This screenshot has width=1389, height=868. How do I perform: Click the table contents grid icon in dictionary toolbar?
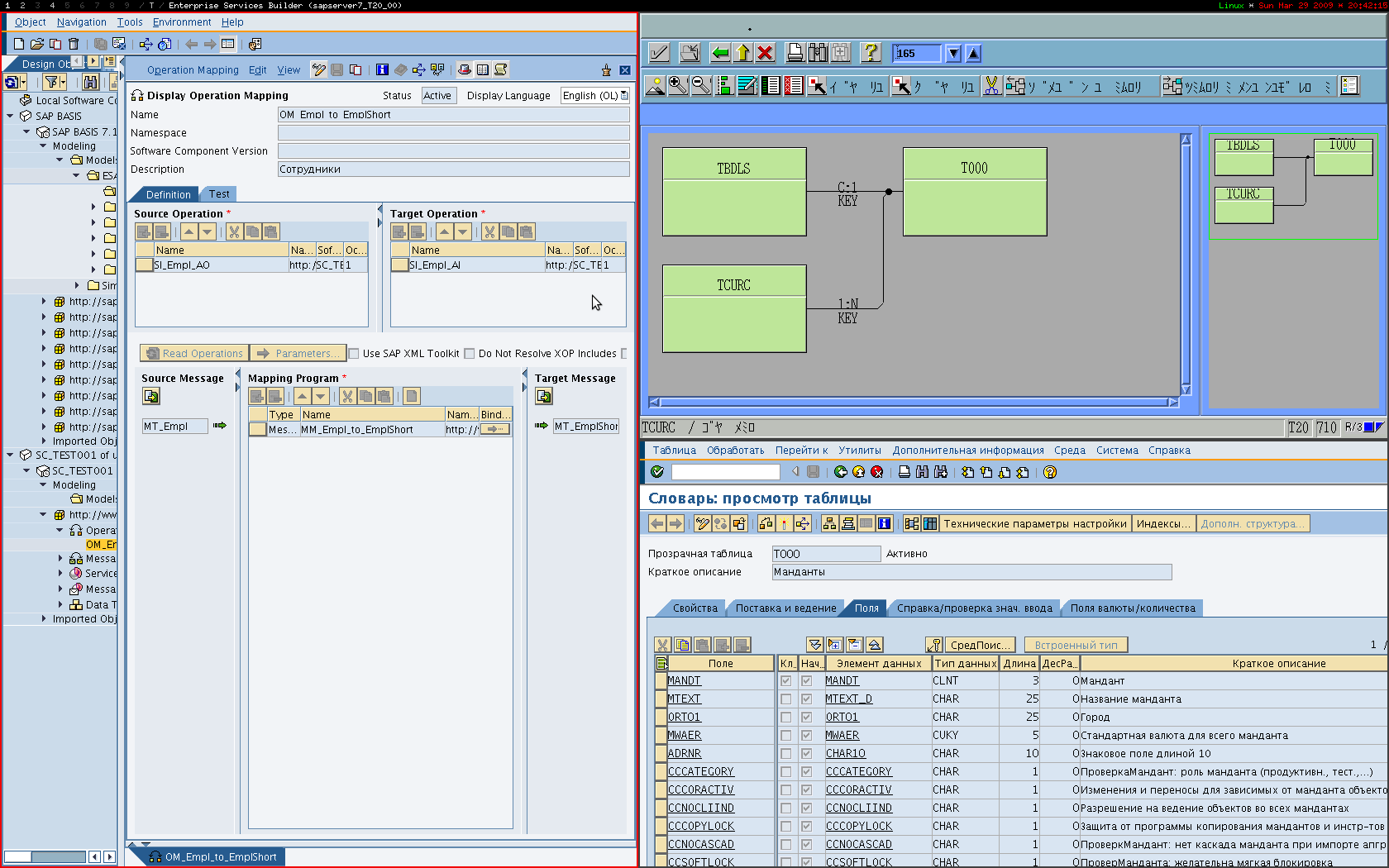click(930, 523)
